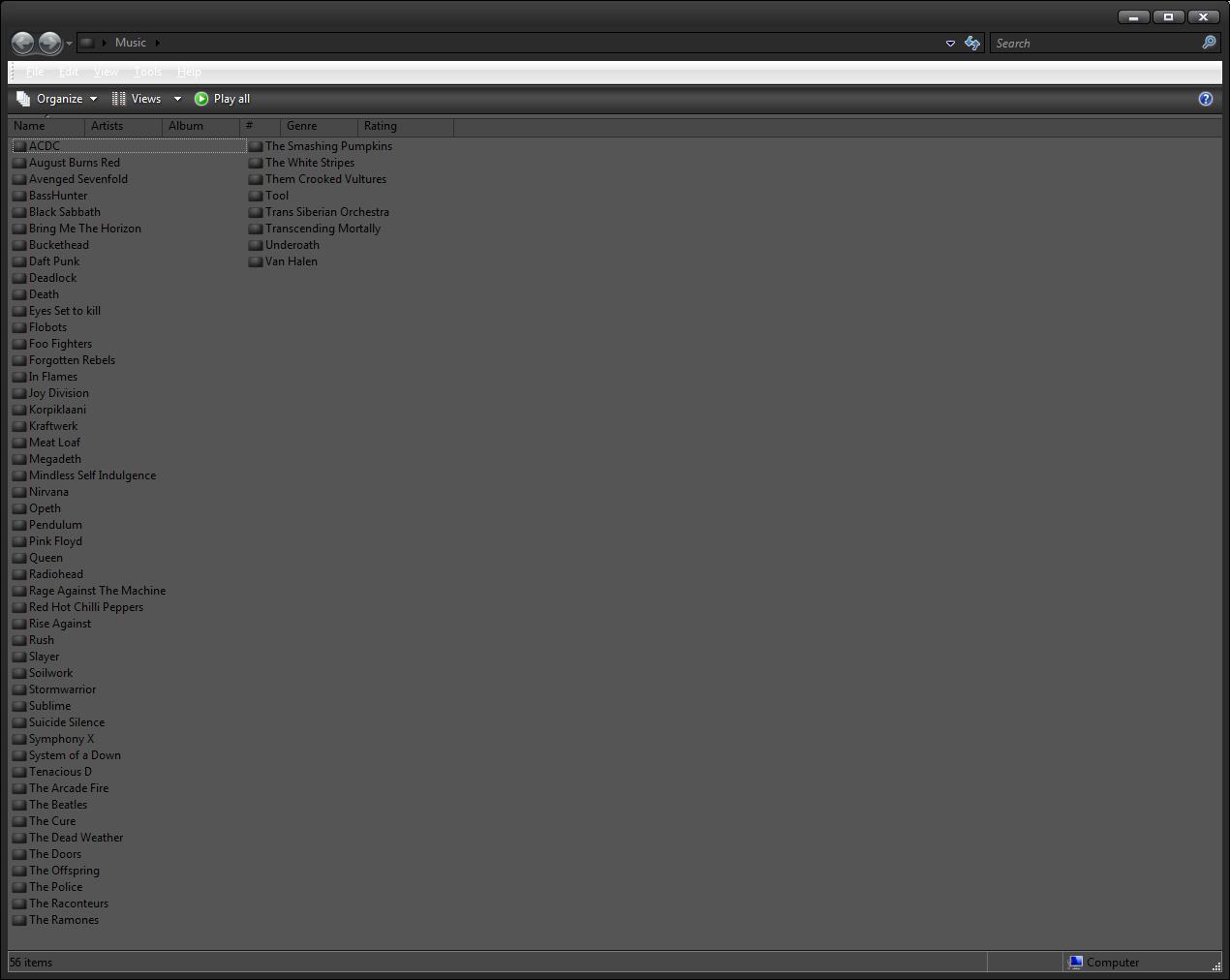Click the Search magnifier icon
The width and height of the screenshot is (1230, 980).
click(x=1208, y=43)
